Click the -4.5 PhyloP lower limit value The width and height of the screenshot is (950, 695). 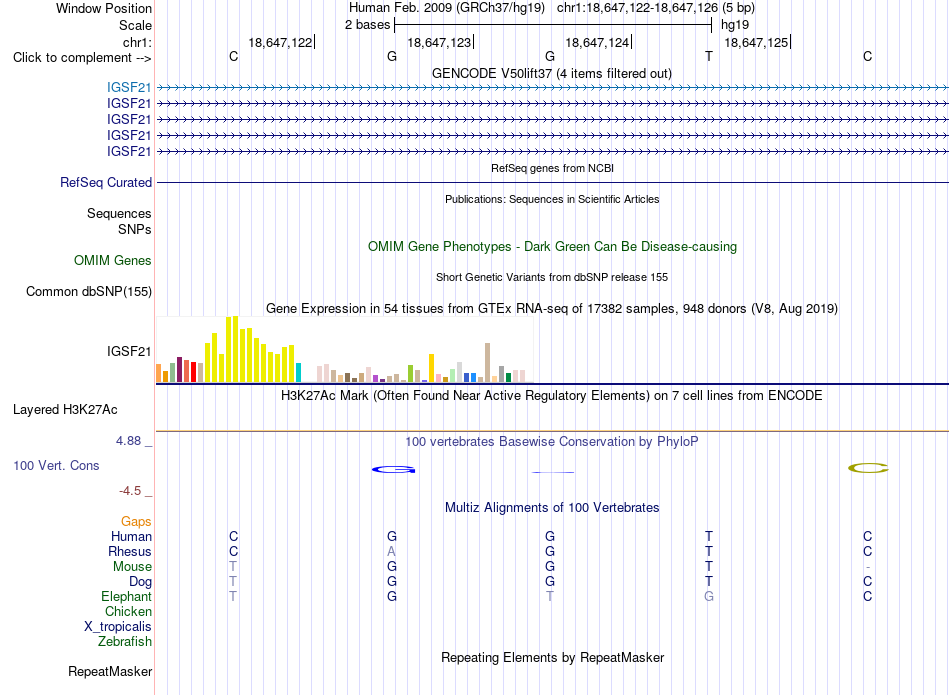click(x=130, y=491)
